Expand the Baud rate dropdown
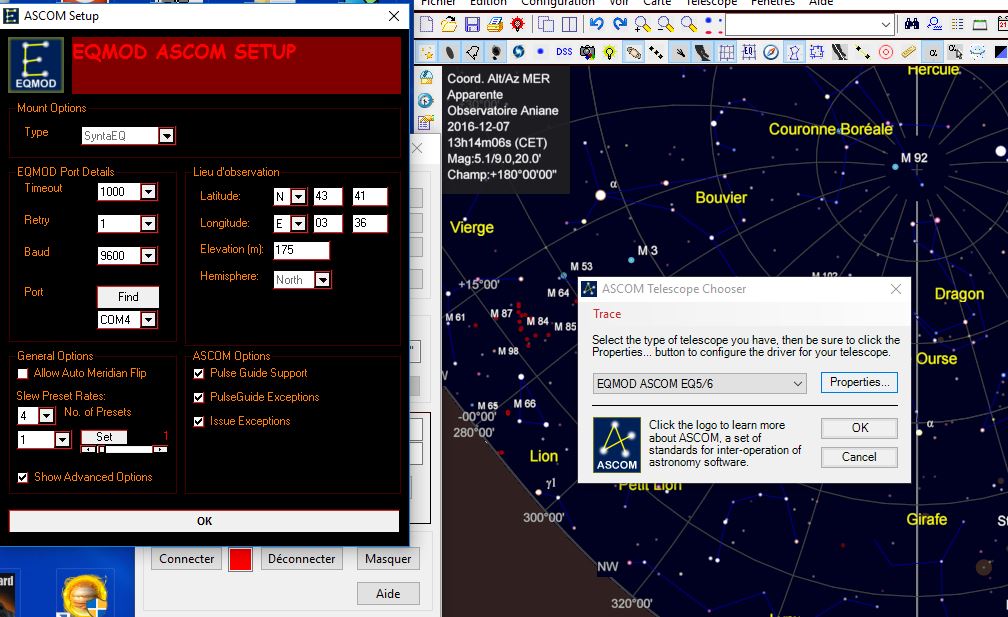1008x617 pixels. click(148, 256)
